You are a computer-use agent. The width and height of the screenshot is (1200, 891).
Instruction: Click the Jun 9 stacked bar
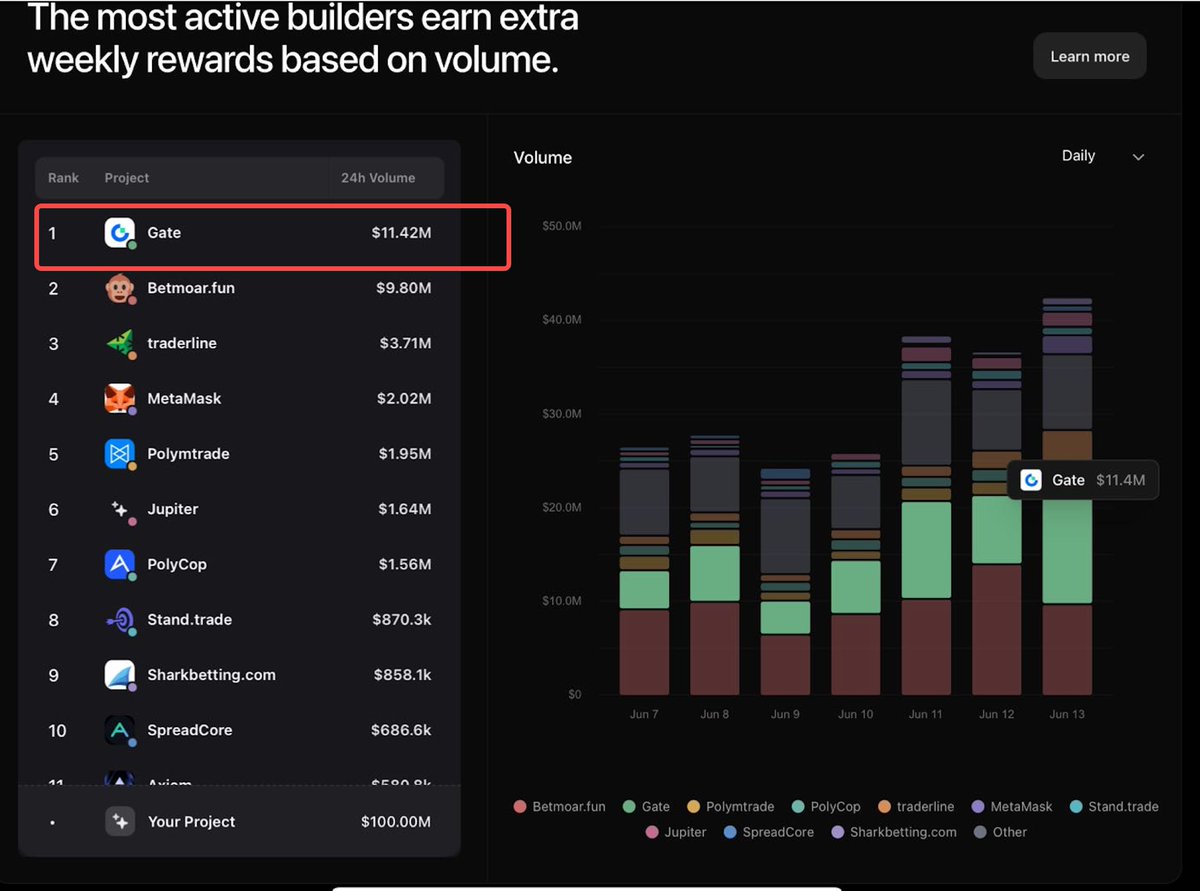point(786,582)
